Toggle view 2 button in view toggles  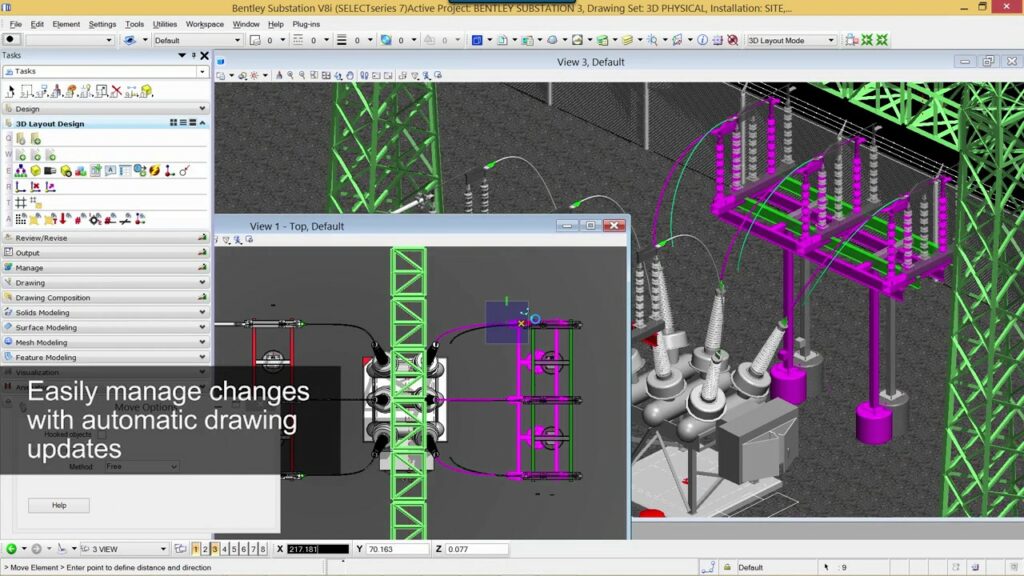(x=205, y=549)
